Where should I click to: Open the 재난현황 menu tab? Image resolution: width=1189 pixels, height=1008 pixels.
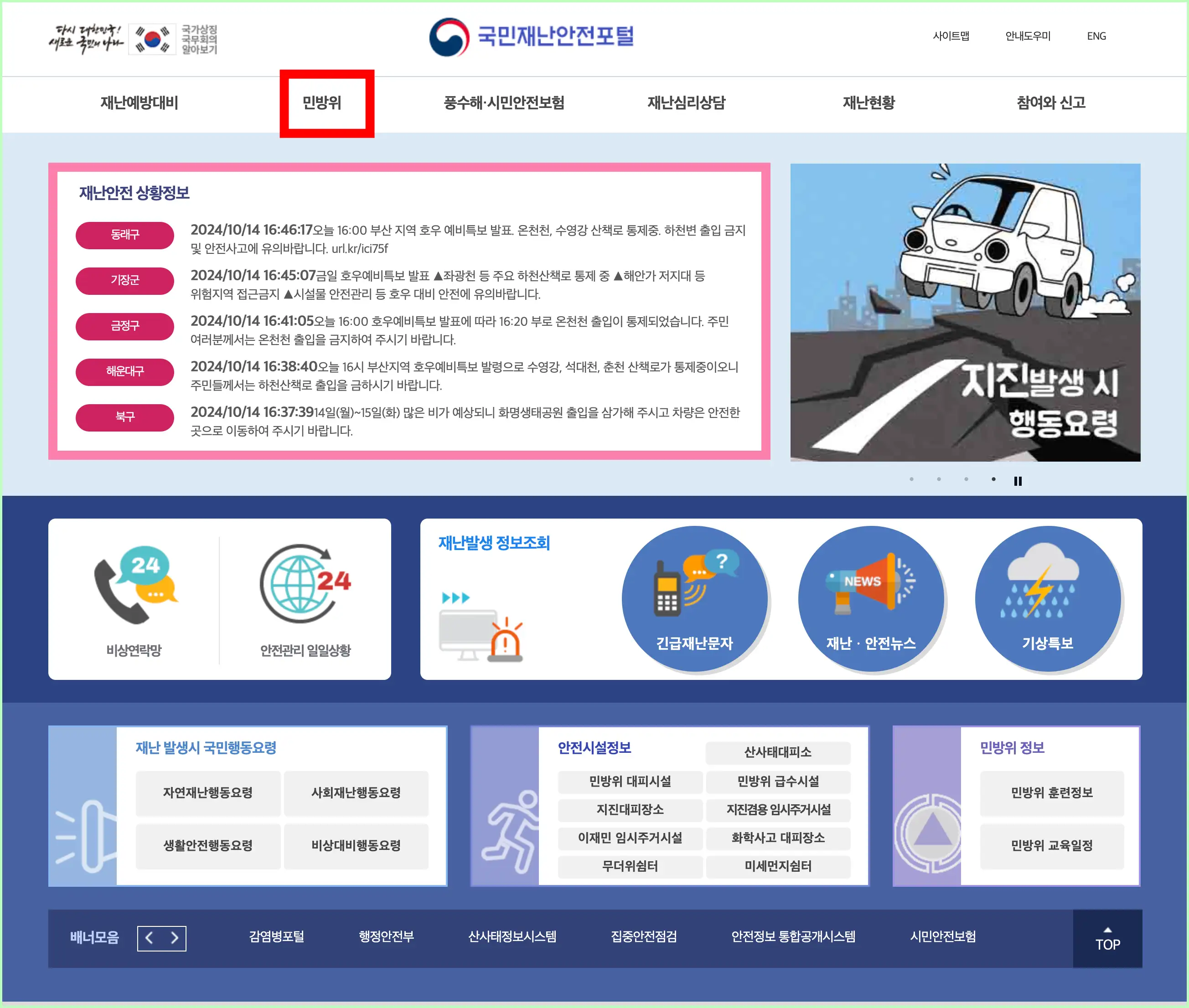point(868,103)
